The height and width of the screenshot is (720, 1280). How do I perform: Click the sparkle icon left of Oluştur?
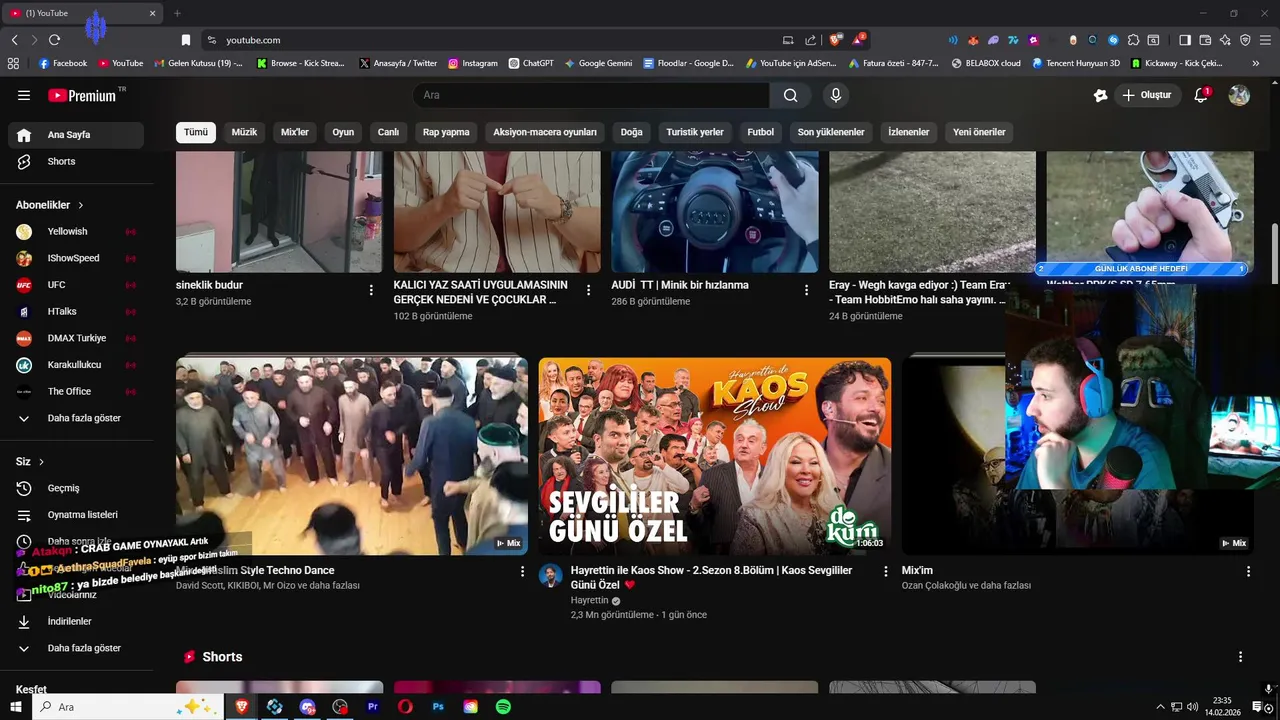1100,95
